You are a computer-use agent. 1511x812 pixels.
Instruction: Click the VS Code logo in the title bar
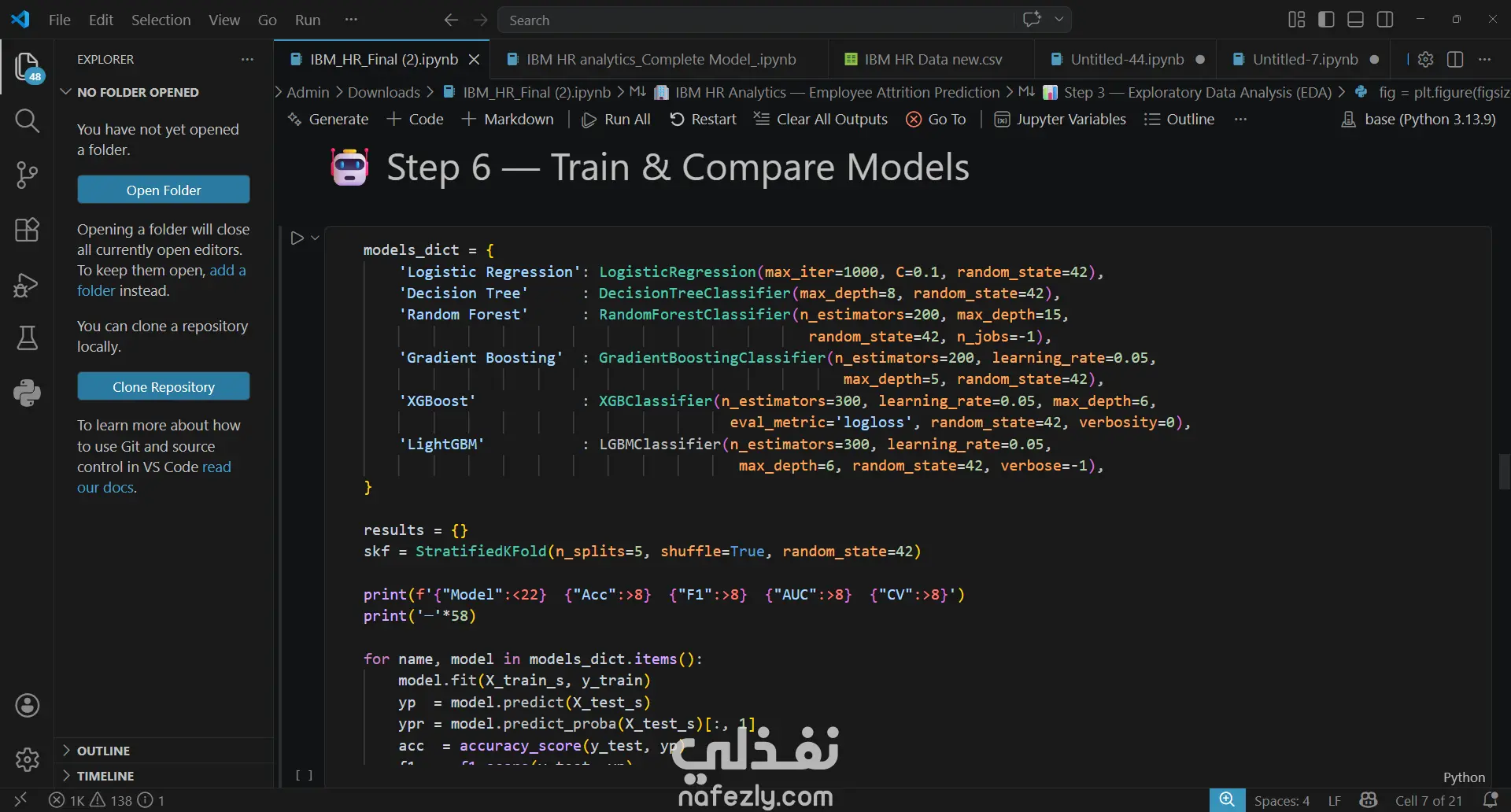(20, 20)
